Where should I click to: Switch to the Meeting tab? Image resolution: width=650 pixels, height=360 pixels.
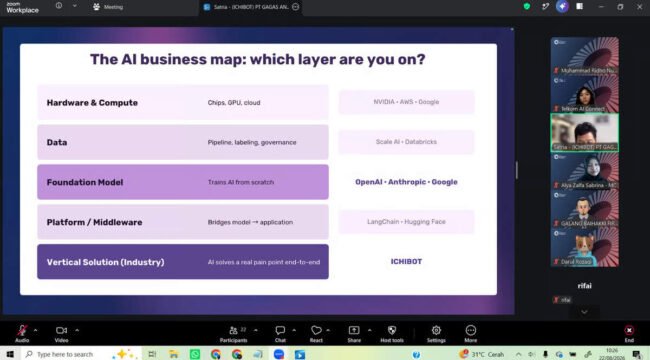108,7
